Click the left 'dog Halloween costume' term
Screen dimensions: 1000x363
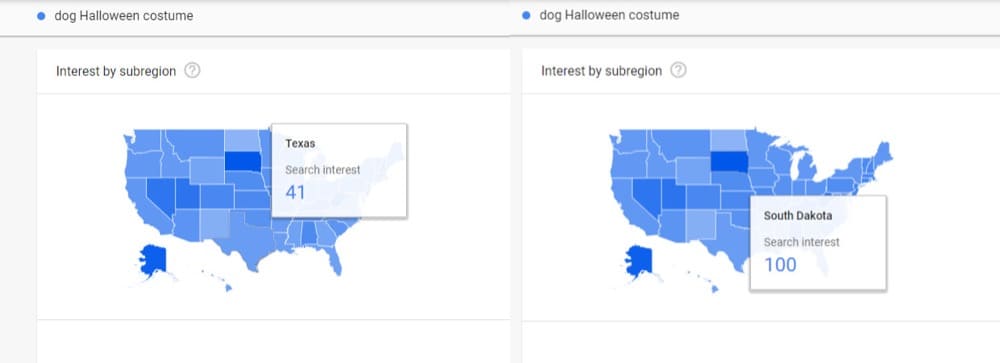(x=124, y=17)
